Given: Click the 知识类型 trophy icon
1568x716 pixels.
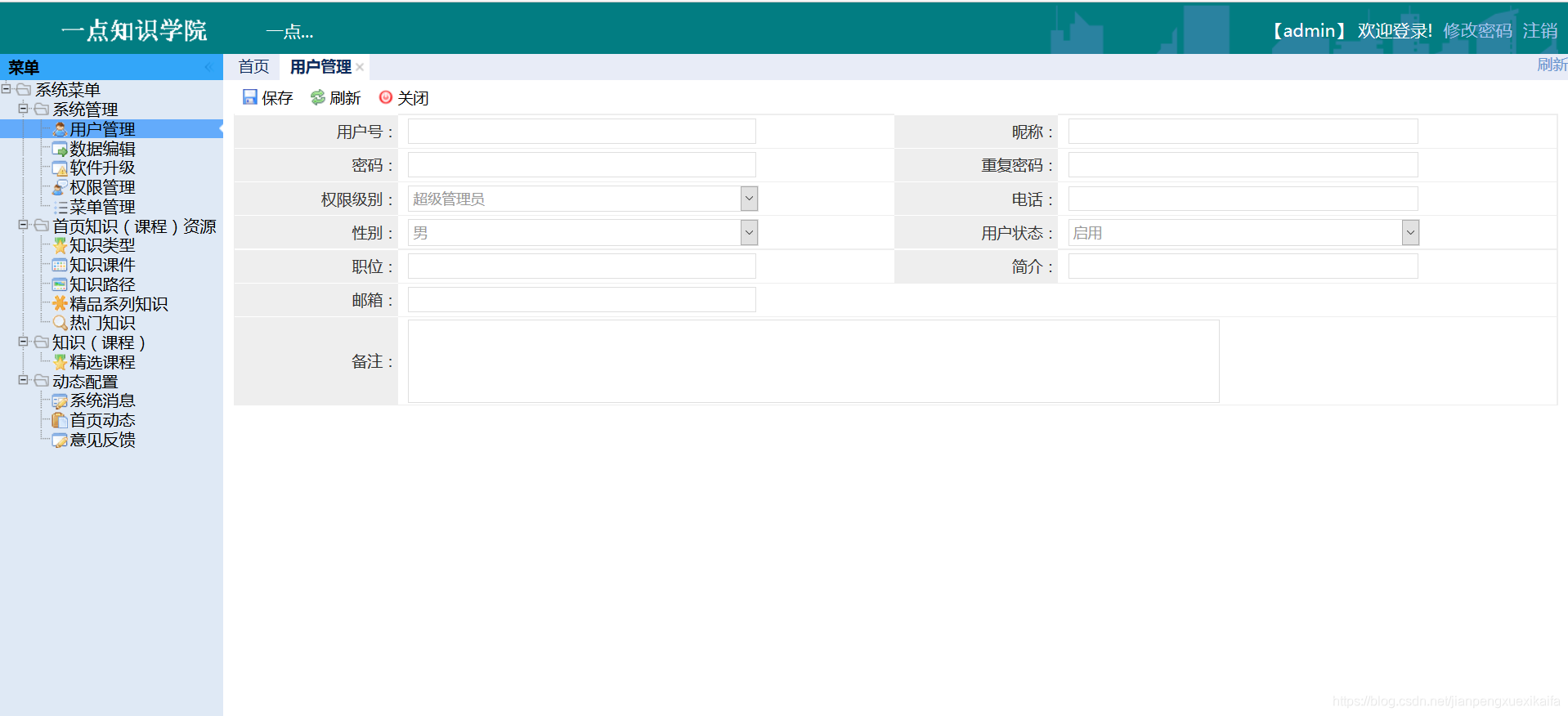Looking at the screenshot, I should coord(60,245).
